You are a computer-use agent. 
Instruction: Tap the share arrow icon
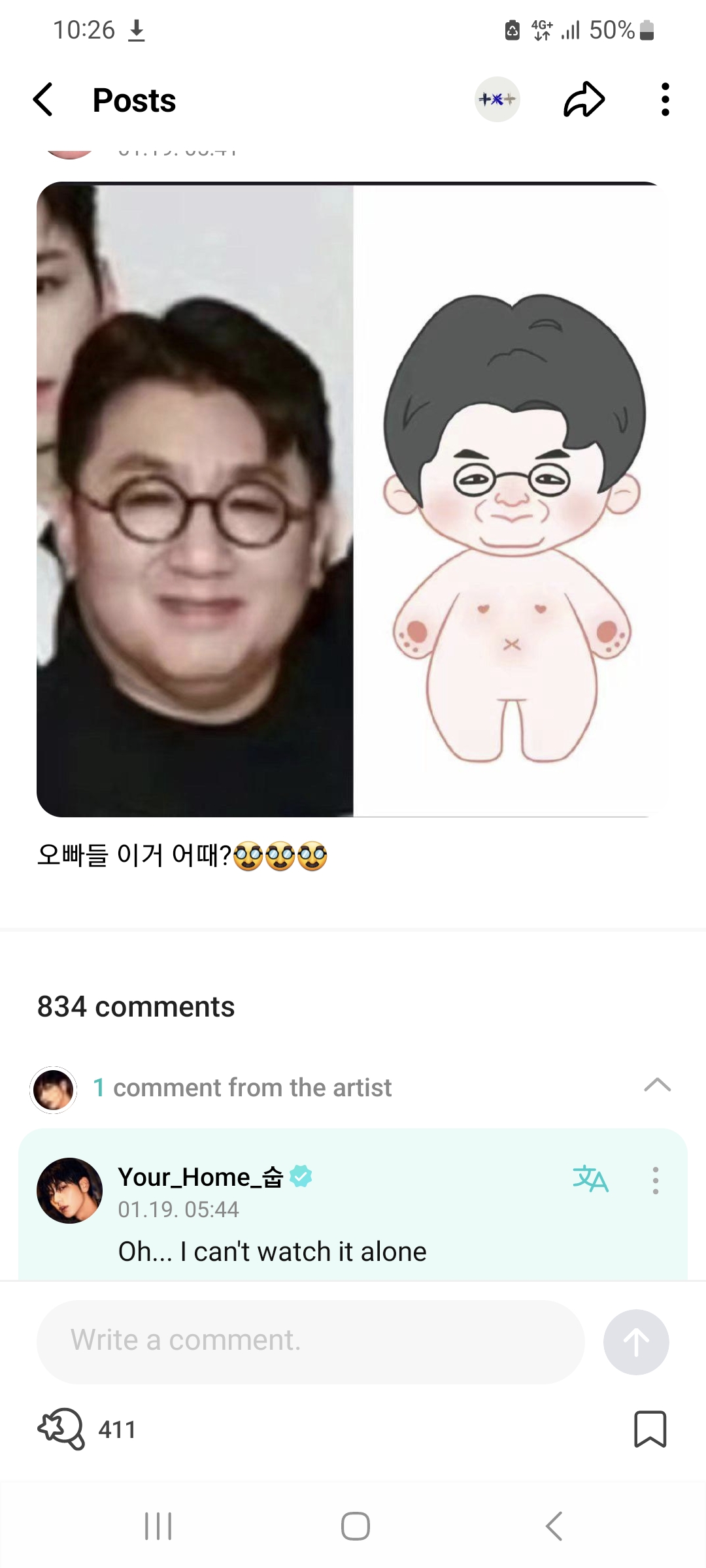tap(584, 100)
